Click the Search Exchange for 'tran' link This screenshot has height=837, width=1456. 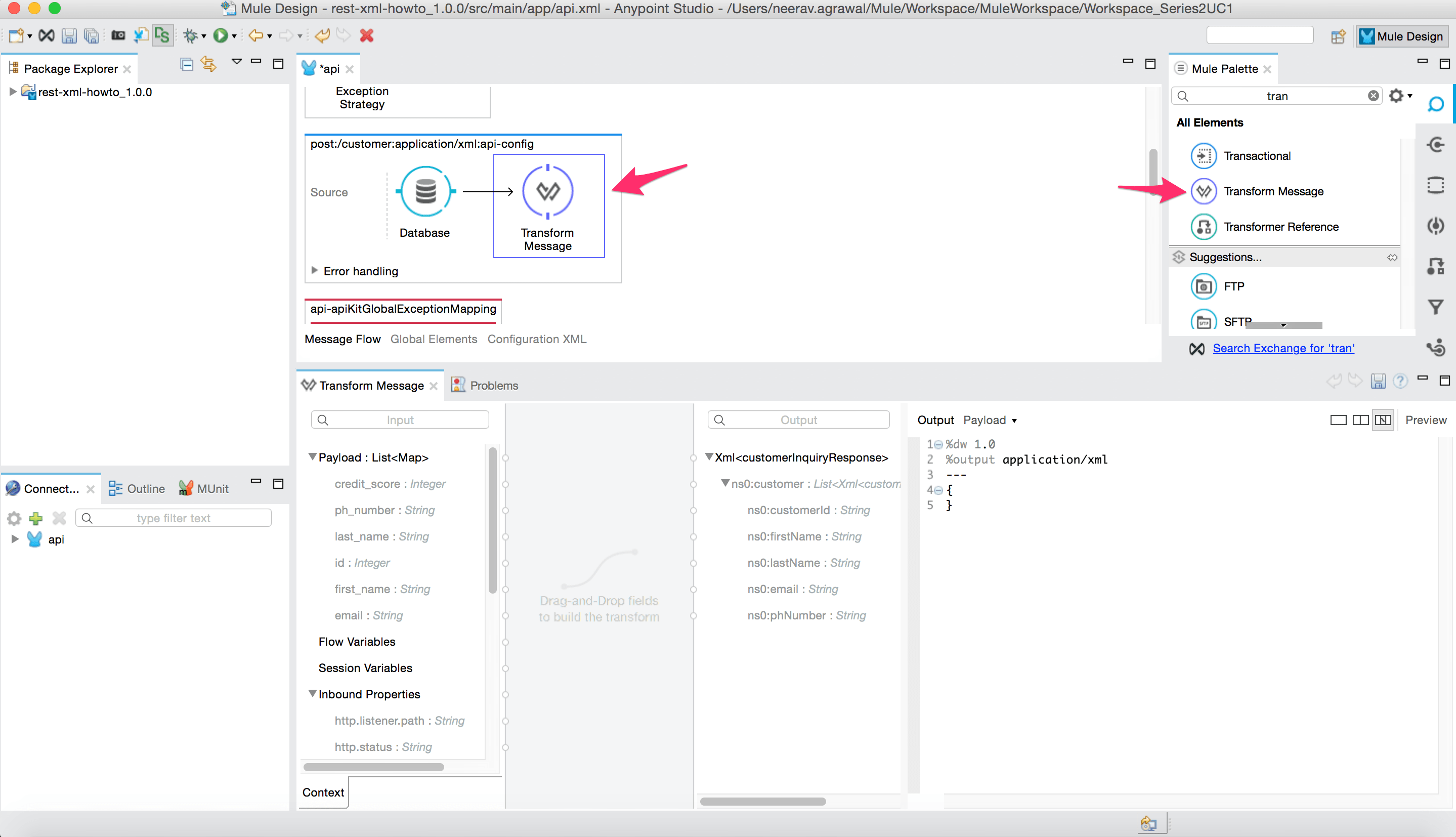tap(1283, 348)
